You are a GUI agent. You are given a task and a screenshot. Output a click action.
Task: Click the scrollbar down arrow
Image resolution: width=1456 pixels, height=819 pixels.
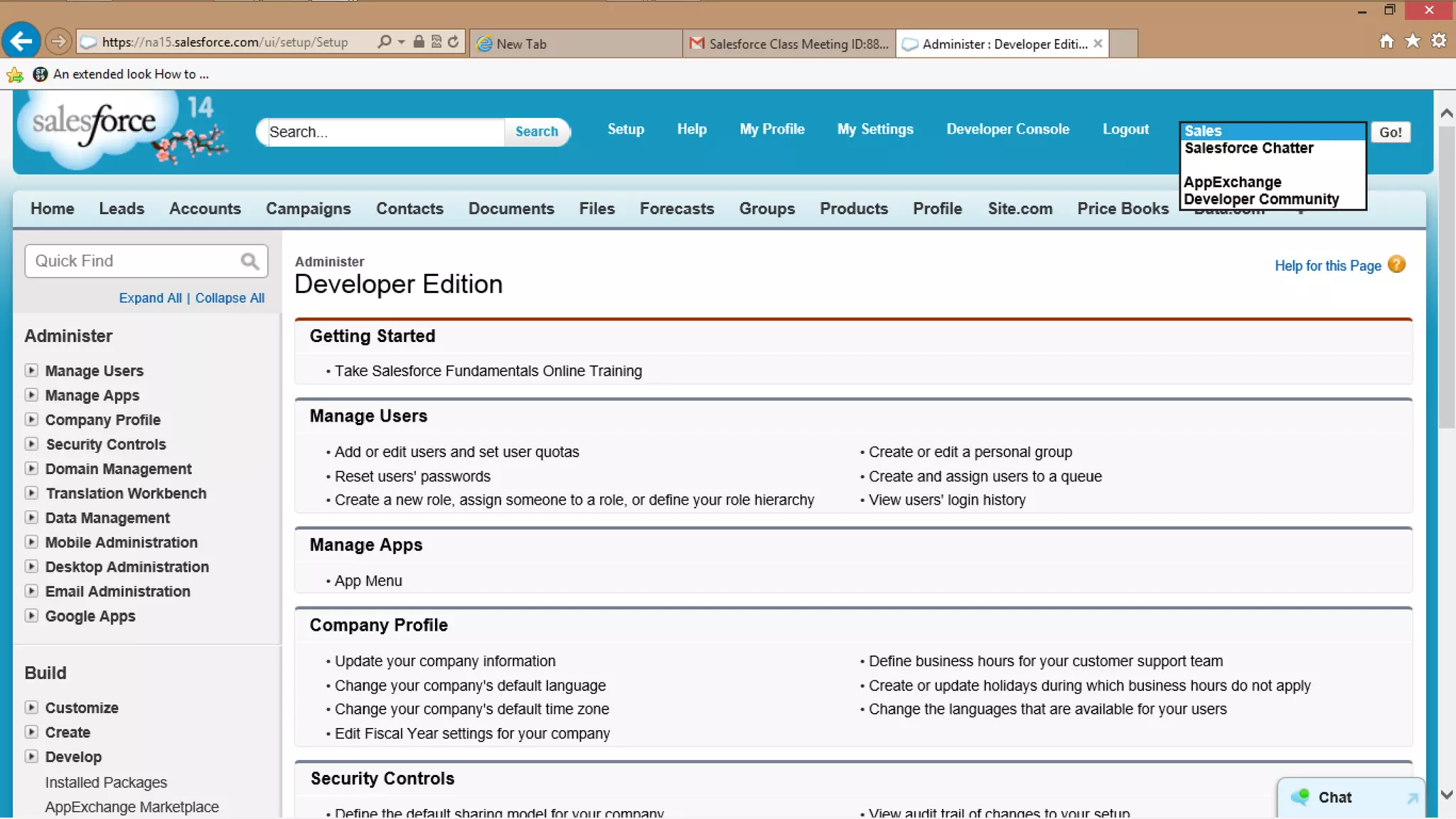(x=1447, y=794)
